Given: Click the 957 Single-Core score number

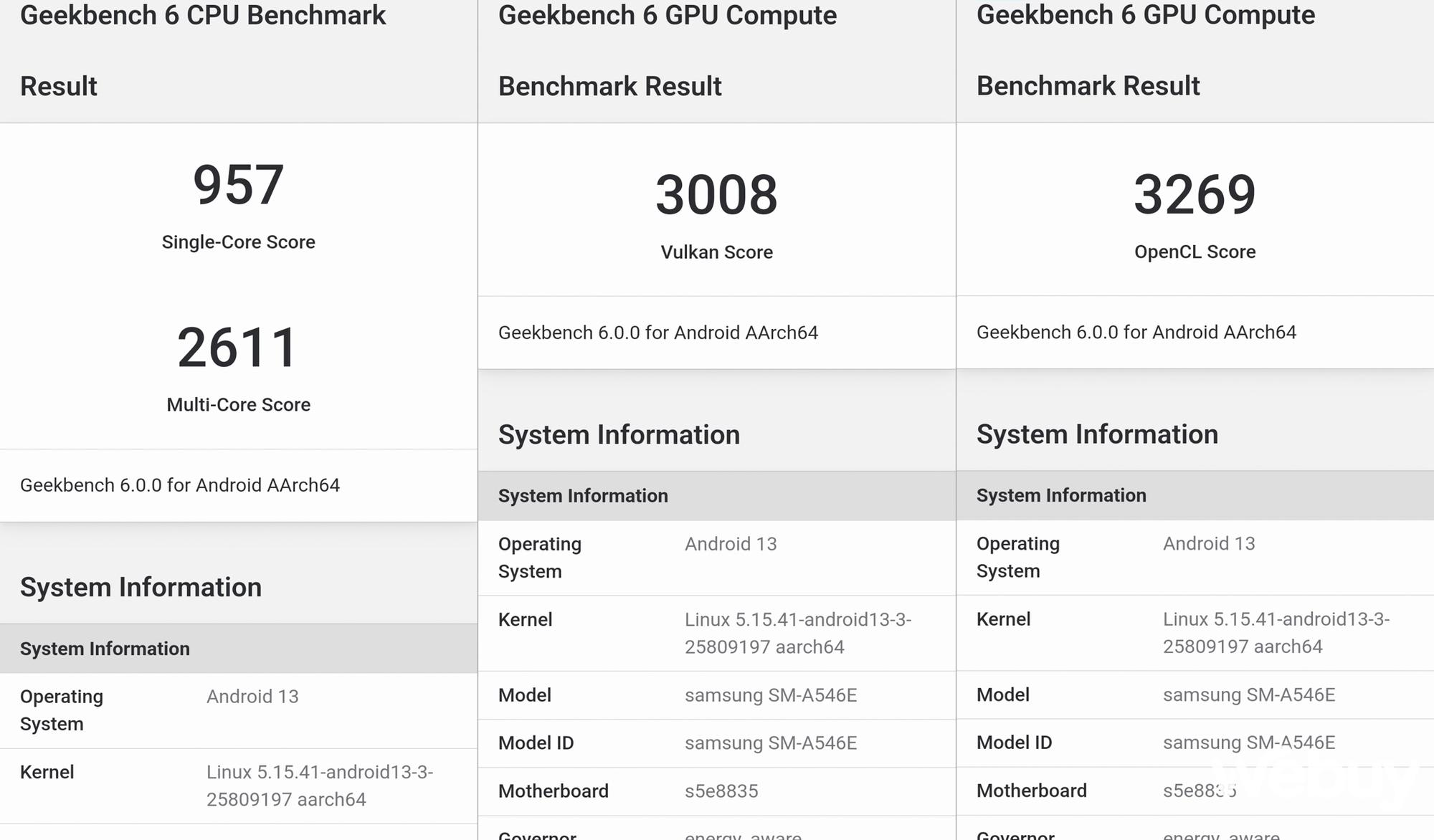Looking at the screenshot, I should pyautogui.click(x=238, y=185).
